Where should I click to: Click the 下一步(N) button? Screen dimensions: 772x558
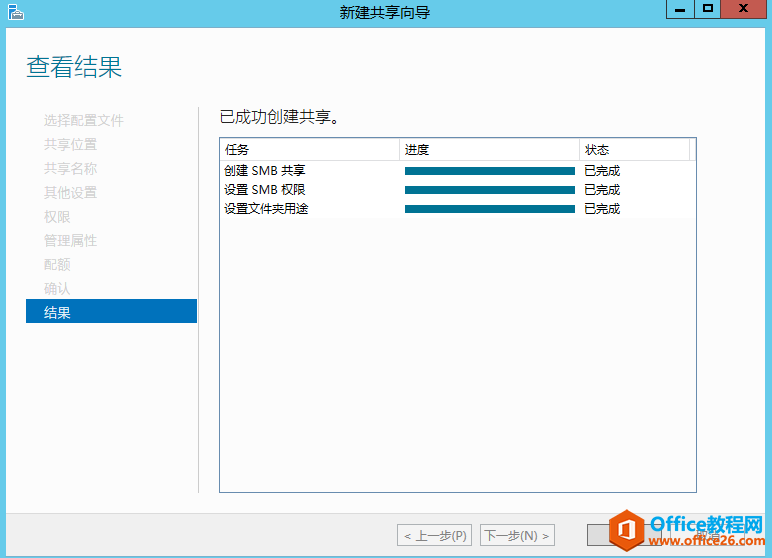click(x=517, y=535)
